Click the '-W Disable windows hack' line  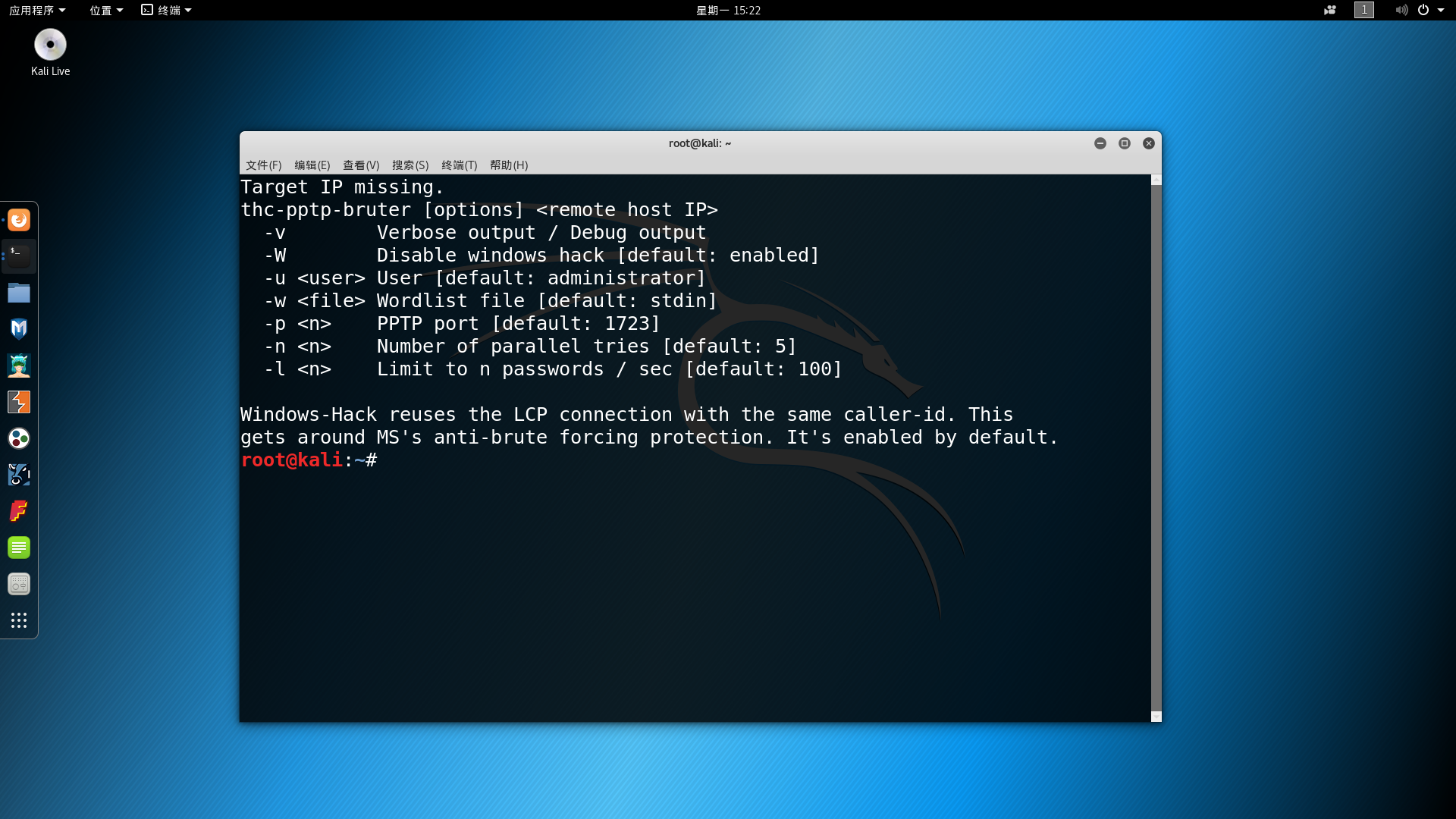541,255
